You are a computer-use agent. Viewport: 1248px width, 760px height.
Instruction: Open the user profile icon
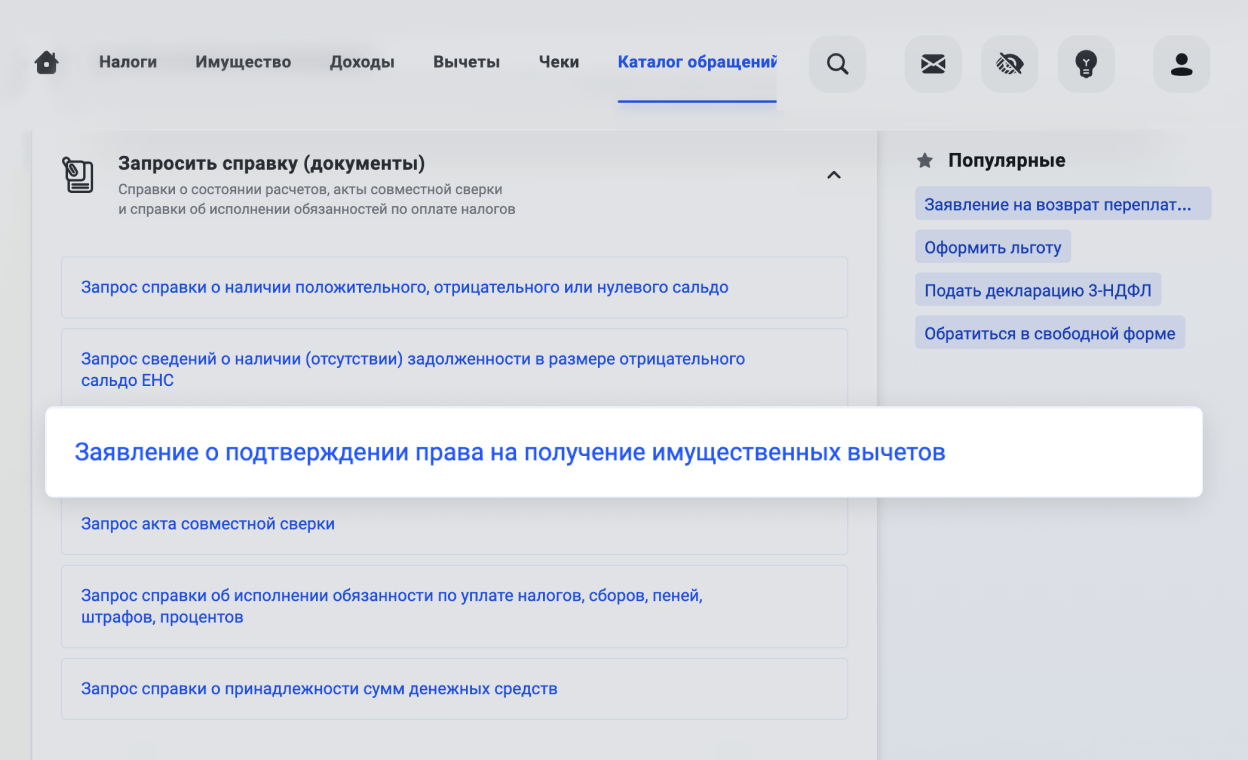pos(1181,64)
